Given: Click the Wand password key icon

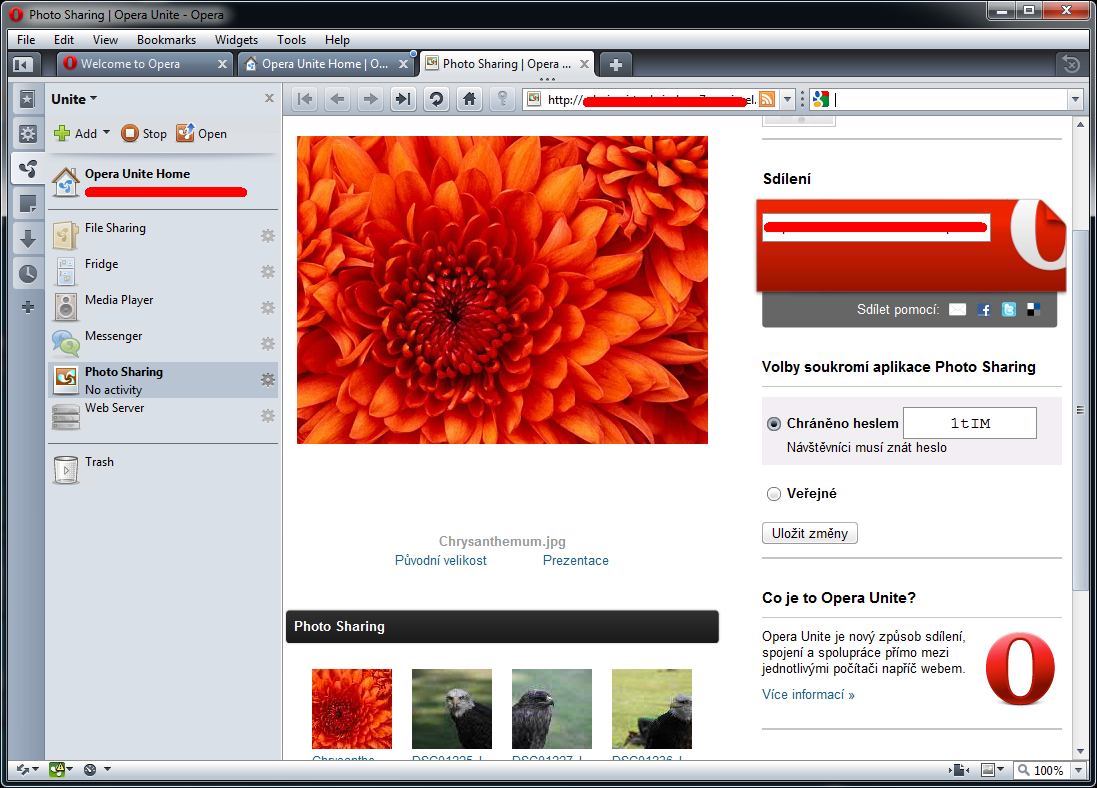Looking at the screenshot, I should 502,99.
